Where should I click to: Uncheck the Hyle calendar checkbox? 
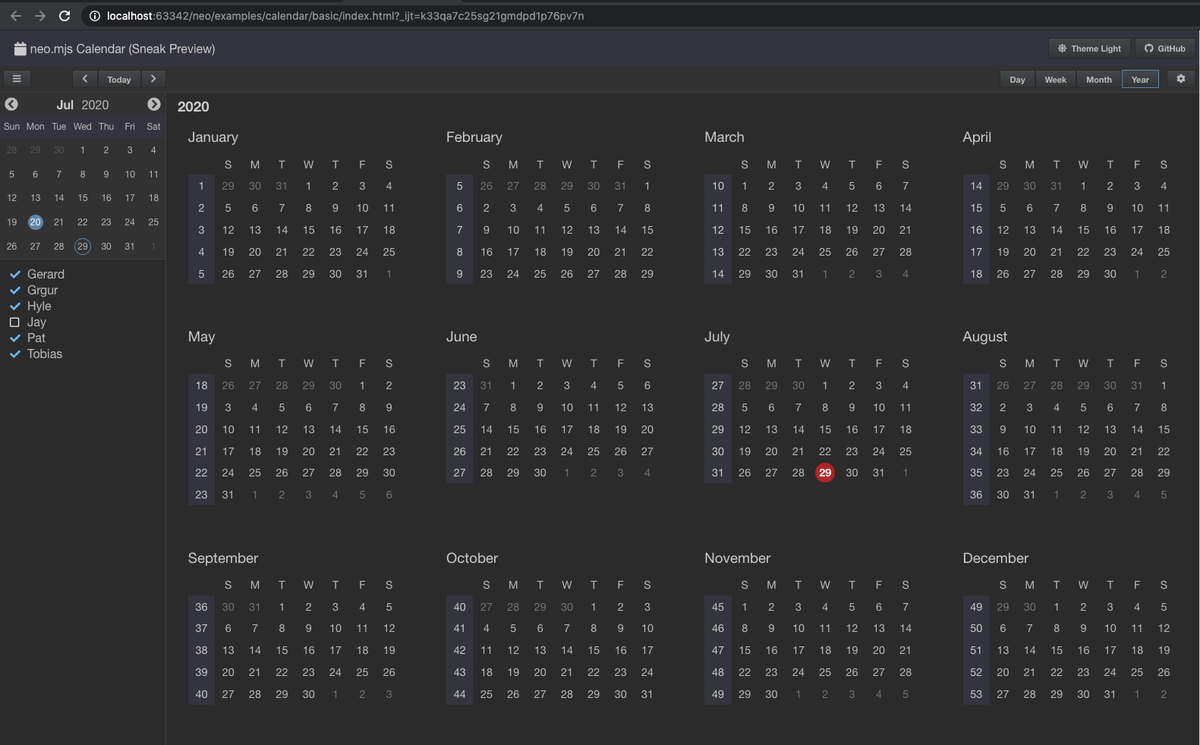click(14, 306)
